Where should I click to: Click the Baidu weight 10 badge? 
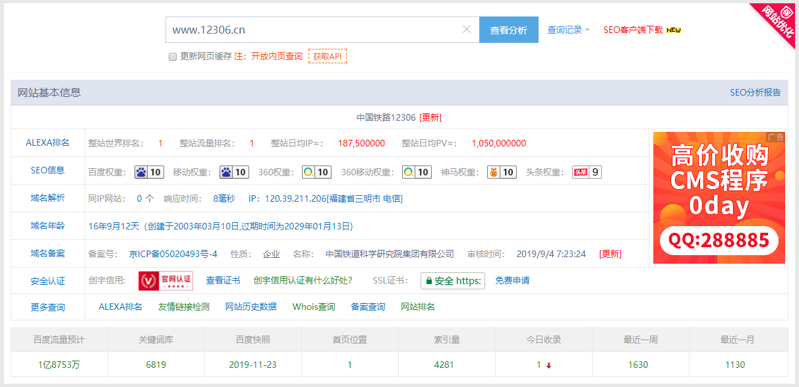149,172
